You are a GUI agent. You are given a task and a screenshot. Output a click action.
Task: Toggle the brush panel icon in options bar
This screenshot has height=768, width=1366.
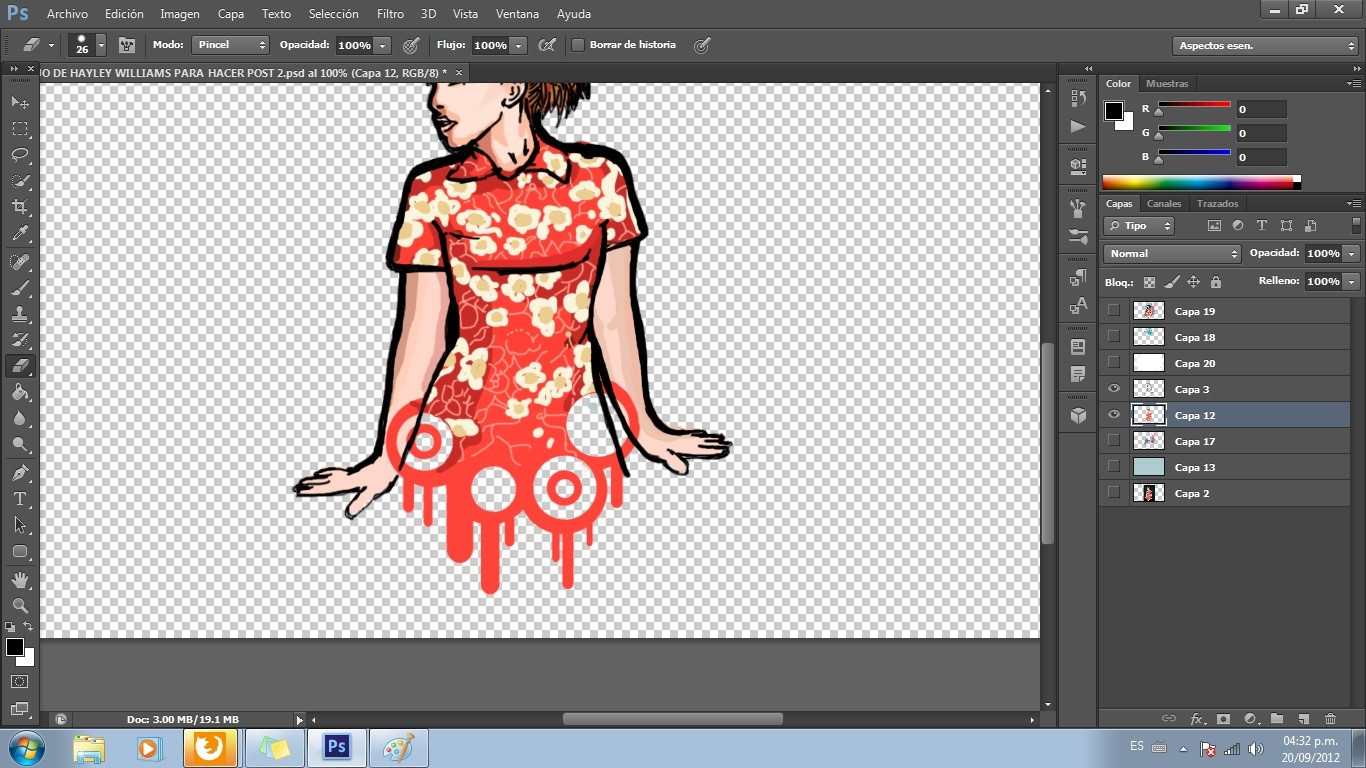click(127, 45)
